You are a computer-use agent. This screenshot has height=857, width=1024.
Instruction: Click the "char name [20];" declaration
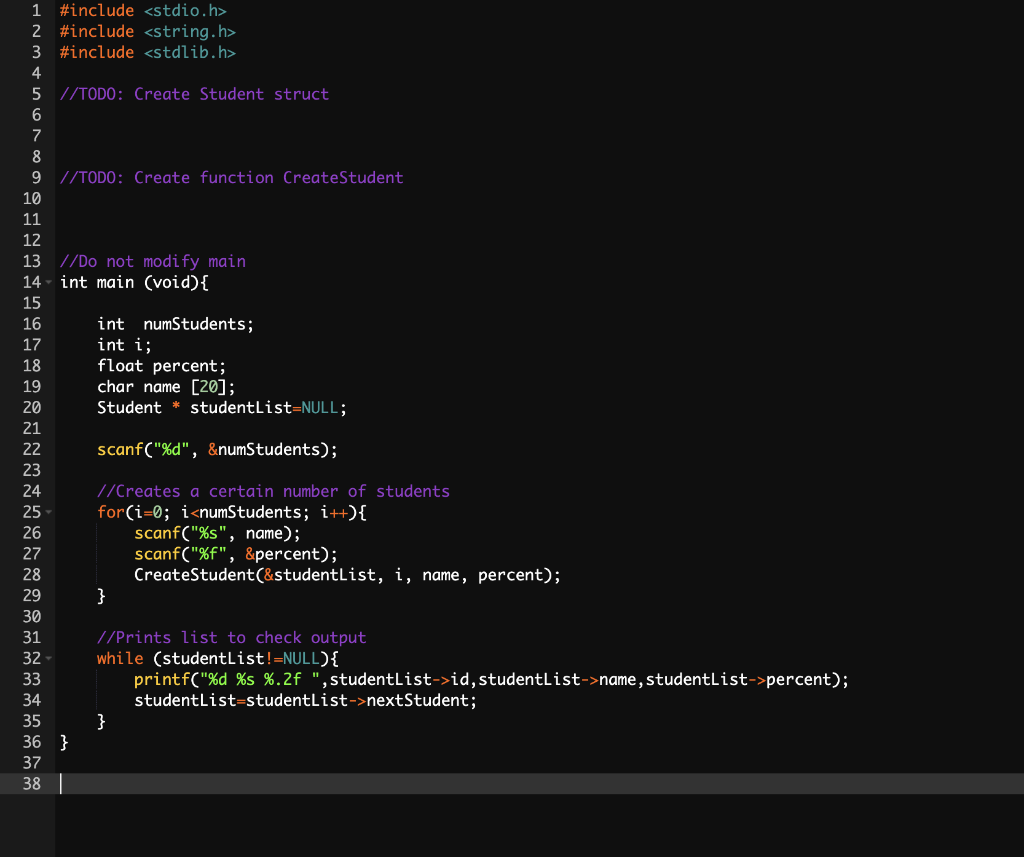(x=166, y=387)
